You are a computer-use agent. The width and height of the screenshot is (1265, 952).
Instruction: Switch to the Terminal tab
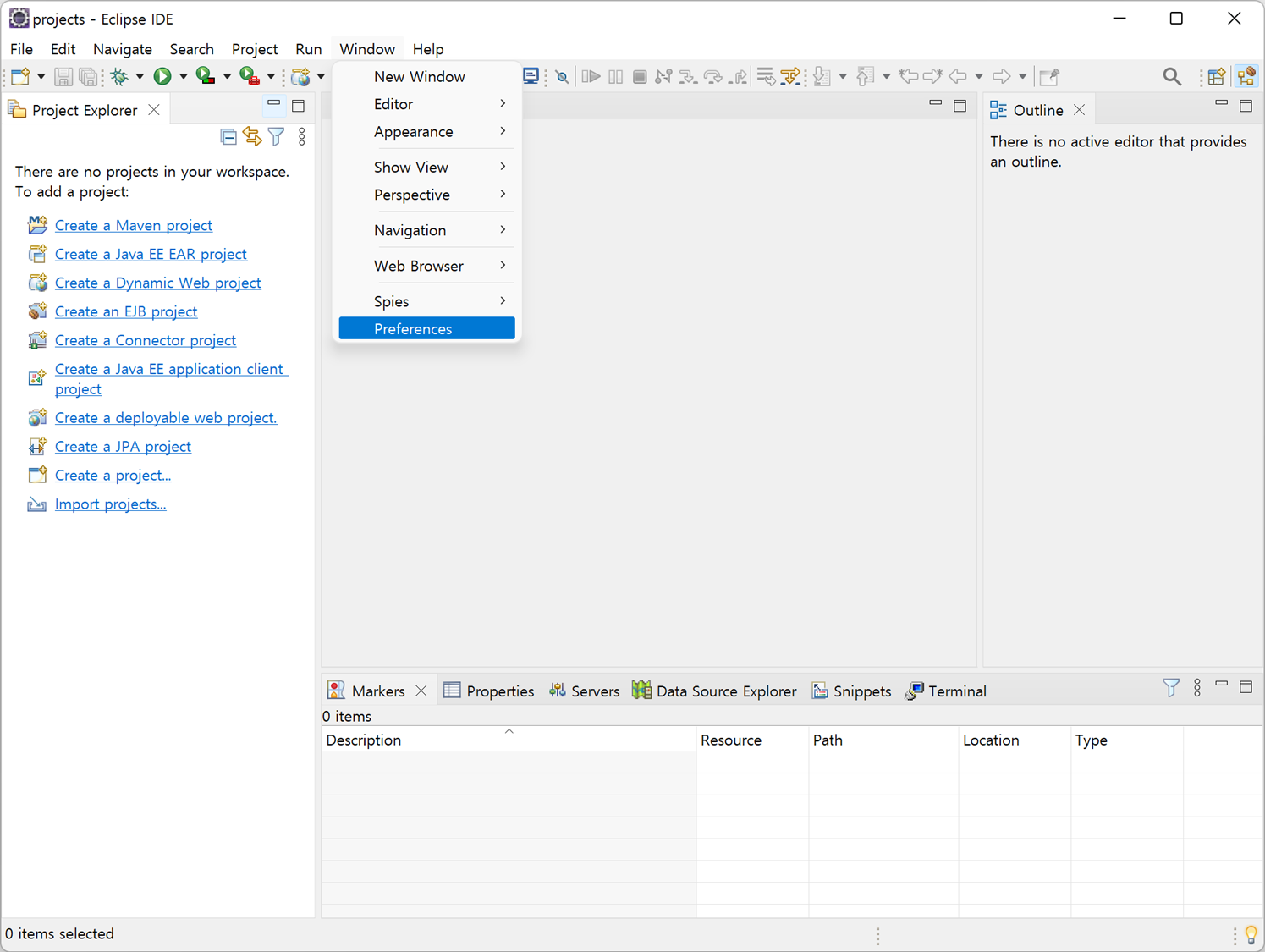pyautogui.click(x=946, y=691)
